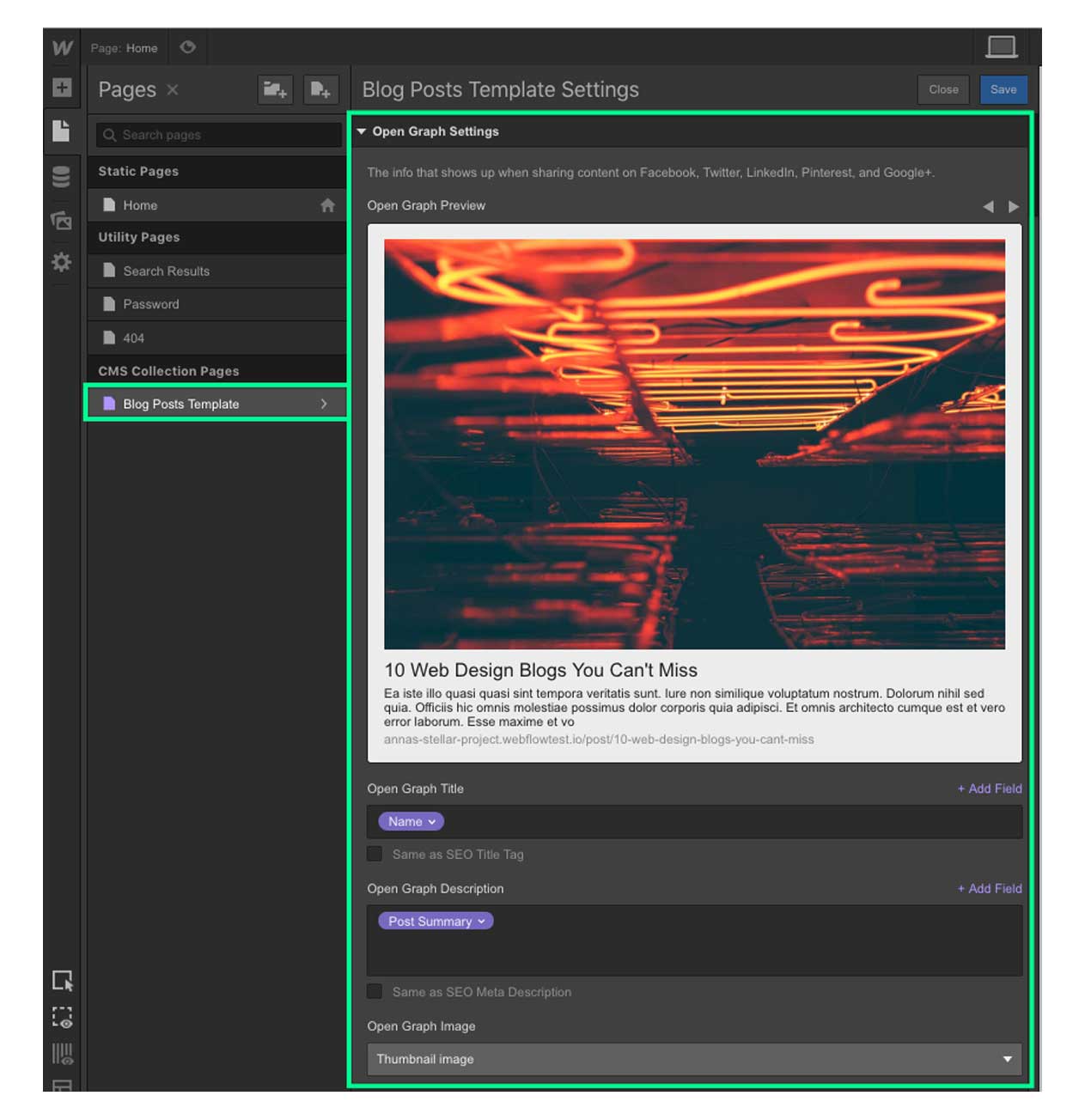
Task: Click the create new folder icon
Action: 275,89
